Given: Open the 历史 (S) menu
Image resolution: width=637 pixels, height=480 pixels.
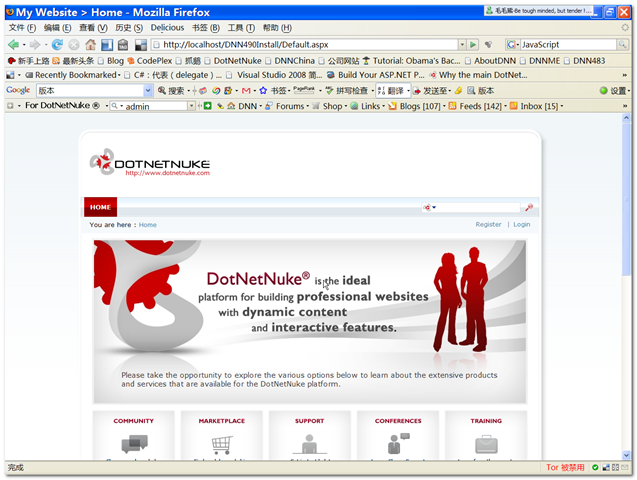Looking at the screenshot, I should pyautogui.click(x=129, y=28).
